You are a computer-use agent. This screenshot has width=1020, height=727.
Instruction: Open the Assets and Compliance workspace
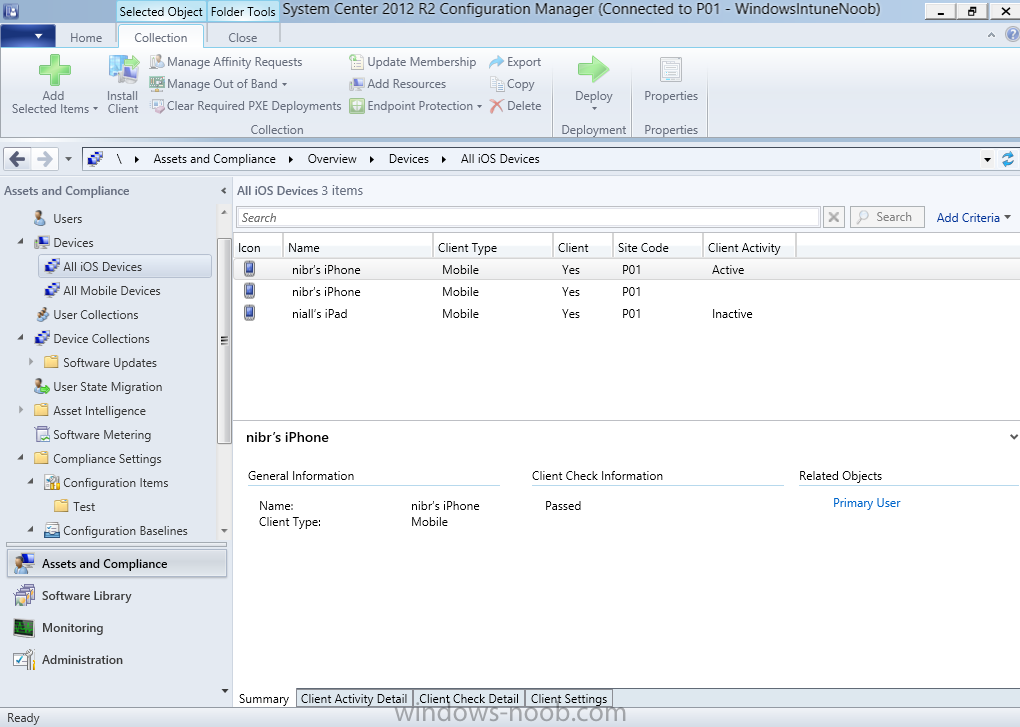[117, 564]
